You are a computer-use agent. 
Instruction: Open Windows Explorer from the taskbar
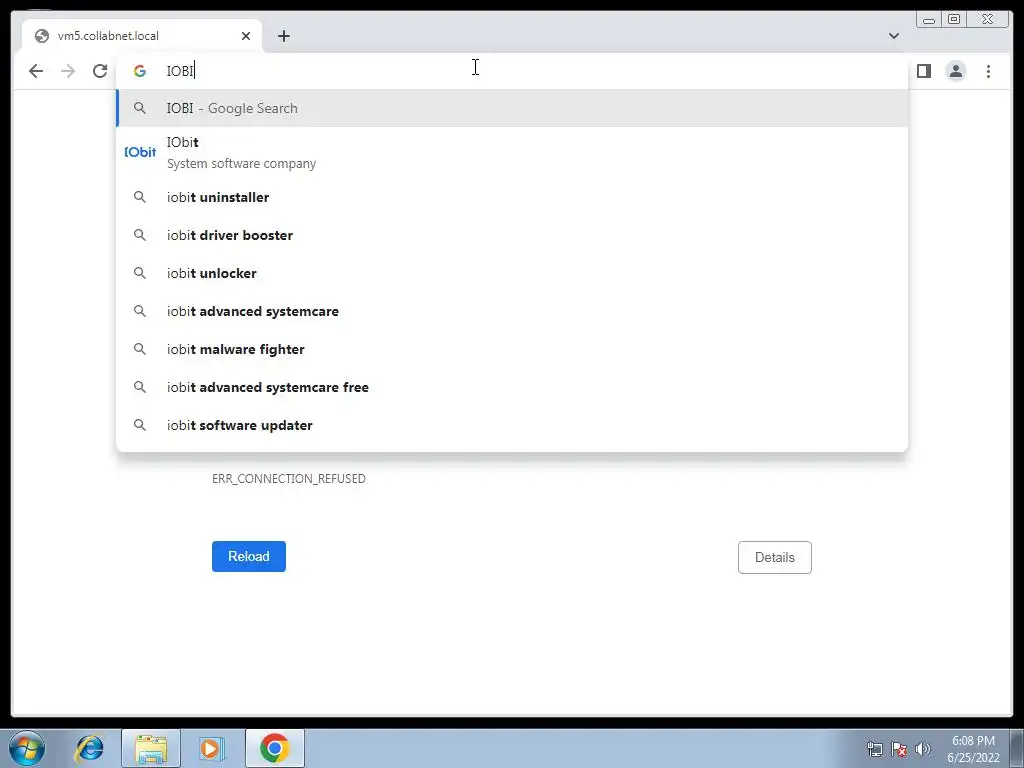point(151,748)
